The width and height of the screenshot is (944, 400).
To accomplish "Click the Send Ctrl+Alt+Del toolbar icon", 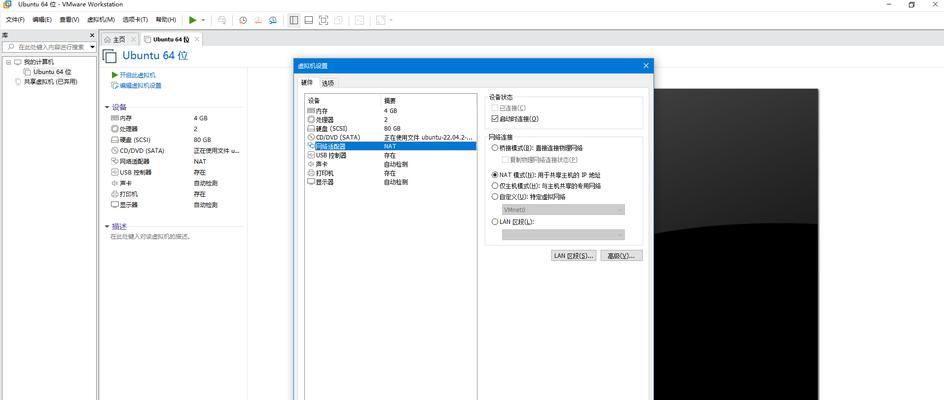I will point(222,20).
